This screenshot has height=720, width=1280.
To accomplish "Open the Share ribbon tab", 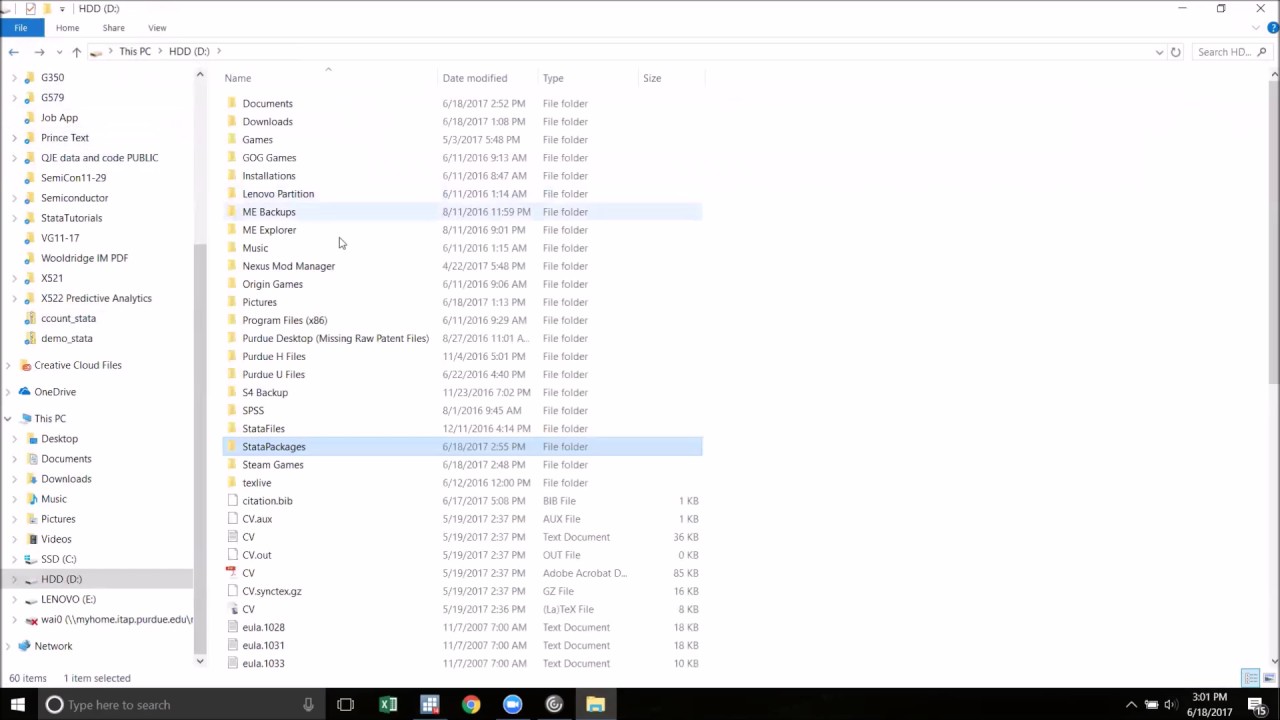I will [114, 28].
